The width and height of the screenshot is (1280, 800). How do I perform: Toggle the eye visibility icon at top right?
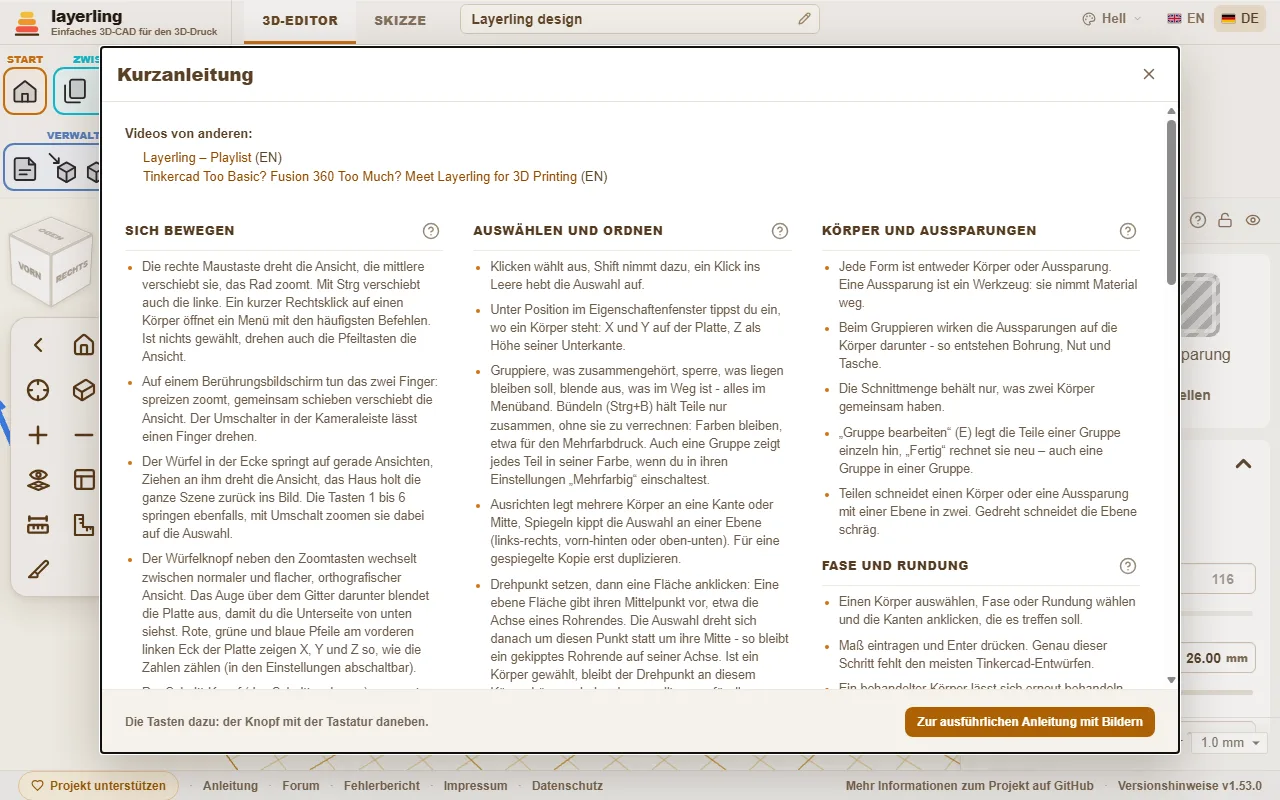[1253, 220]
